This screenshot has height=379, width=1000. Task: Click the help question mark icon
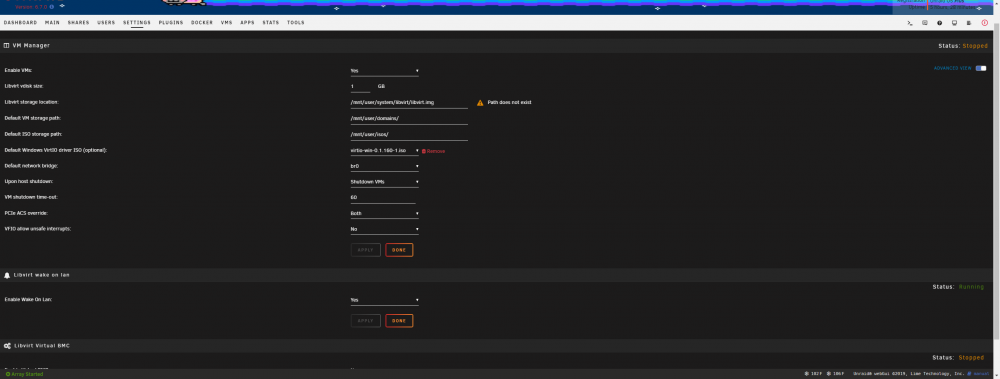(x=939, y=23)
